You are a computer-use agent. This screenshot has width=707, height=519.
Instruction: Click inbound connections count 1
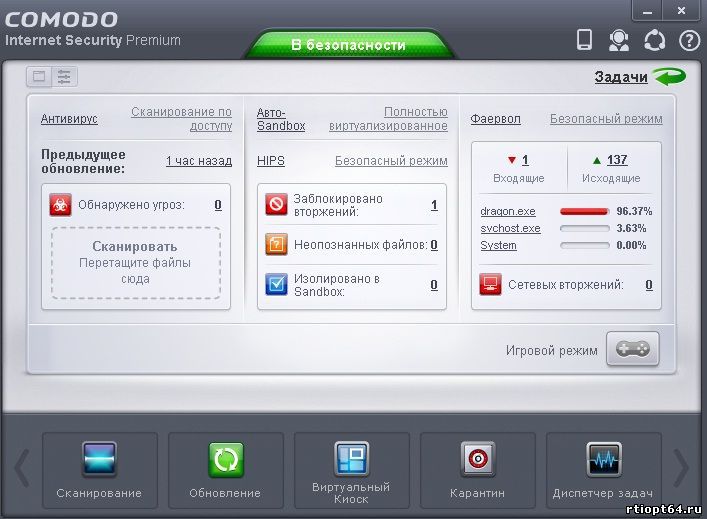tap(525, 160)
